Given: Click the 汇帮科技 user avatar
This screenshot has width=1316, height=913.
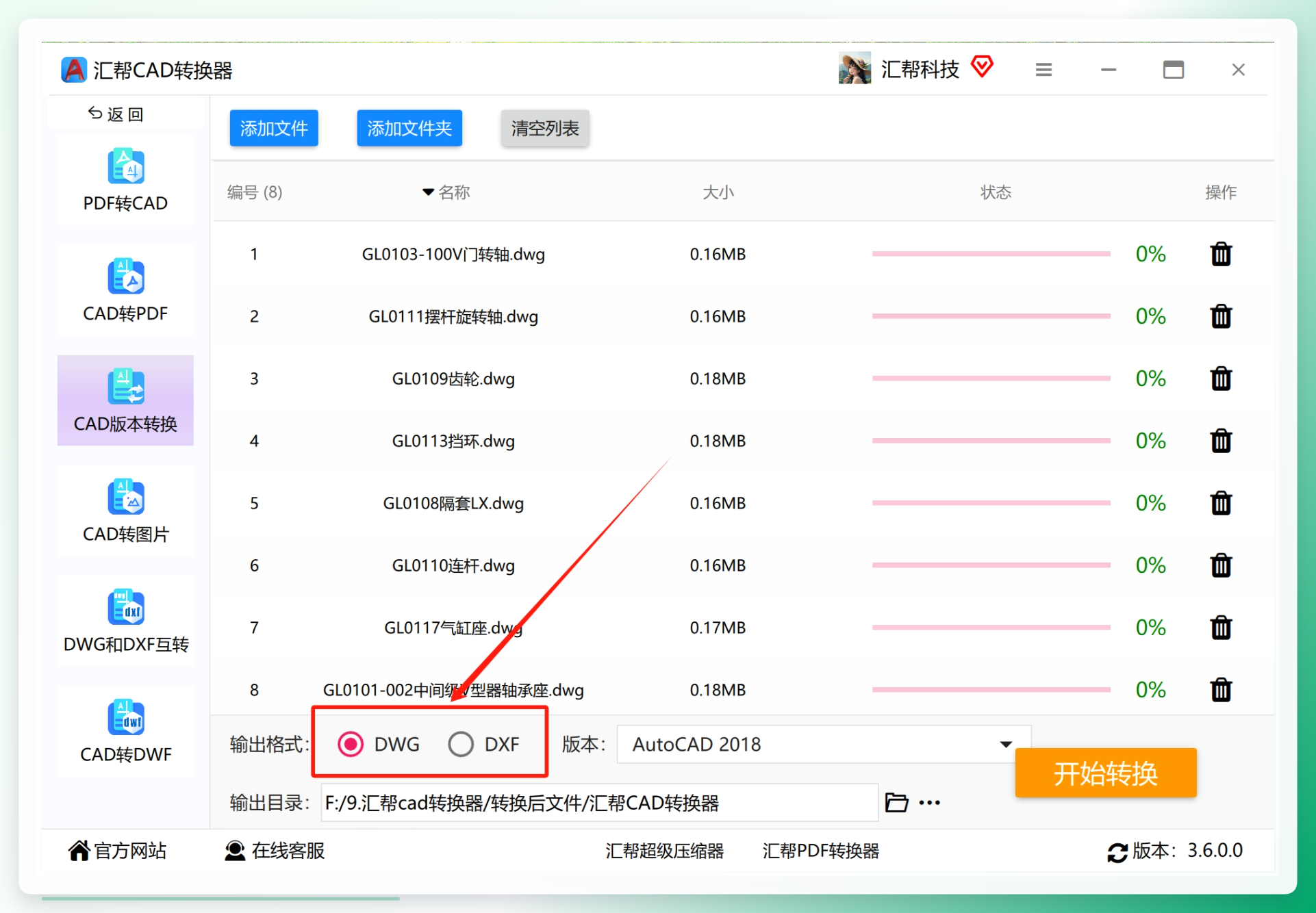Looking at the screenshot, I should [855, 68].
